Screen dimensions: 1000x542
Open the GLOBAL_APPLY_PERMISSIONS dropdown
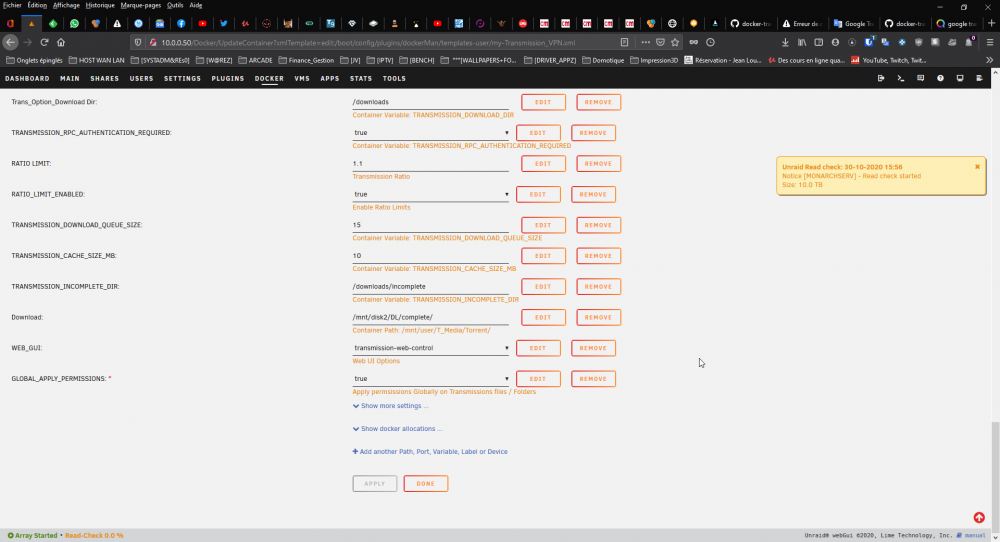(x=431, y=378)
